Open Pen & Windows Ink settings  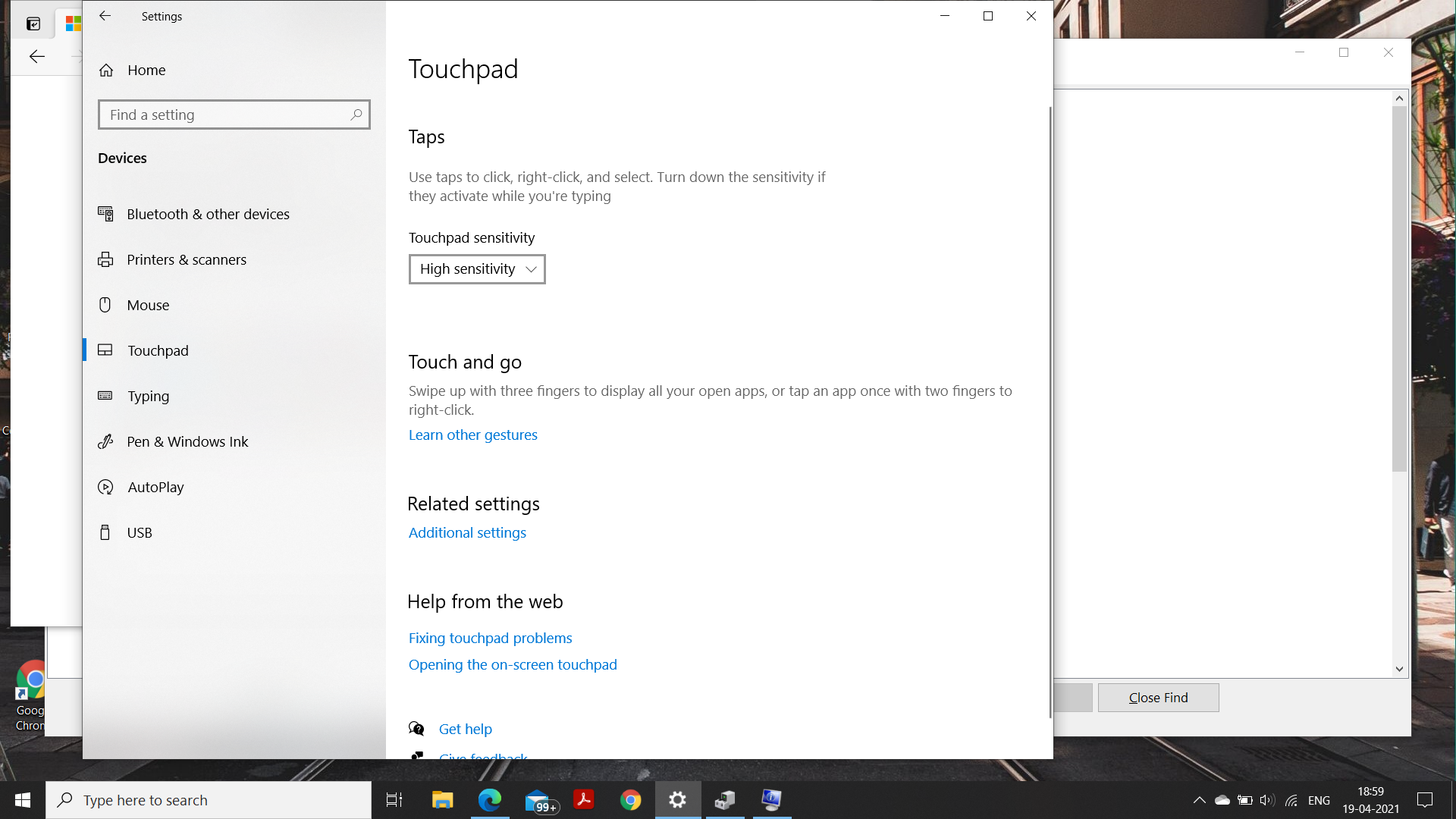tap(187, 441)
